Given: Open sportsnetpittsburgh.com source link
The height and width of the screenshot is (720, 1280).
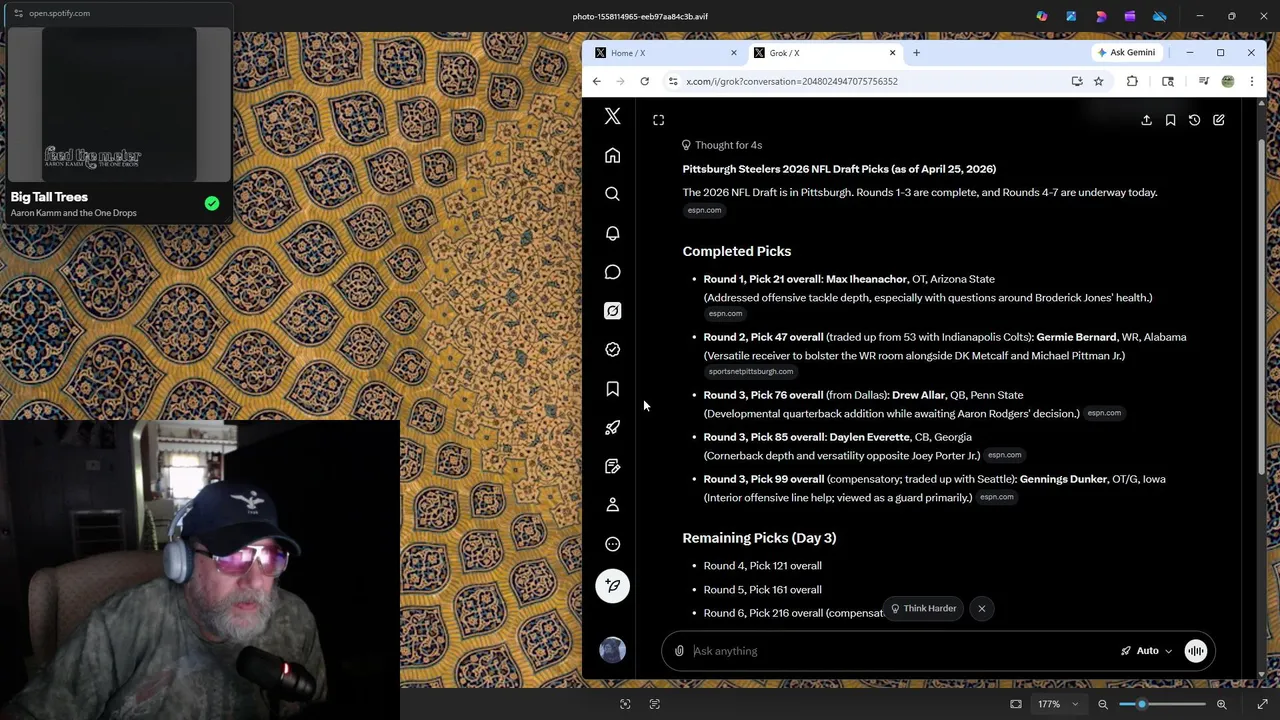Looking at the screenshot, I should click(751, 372).
